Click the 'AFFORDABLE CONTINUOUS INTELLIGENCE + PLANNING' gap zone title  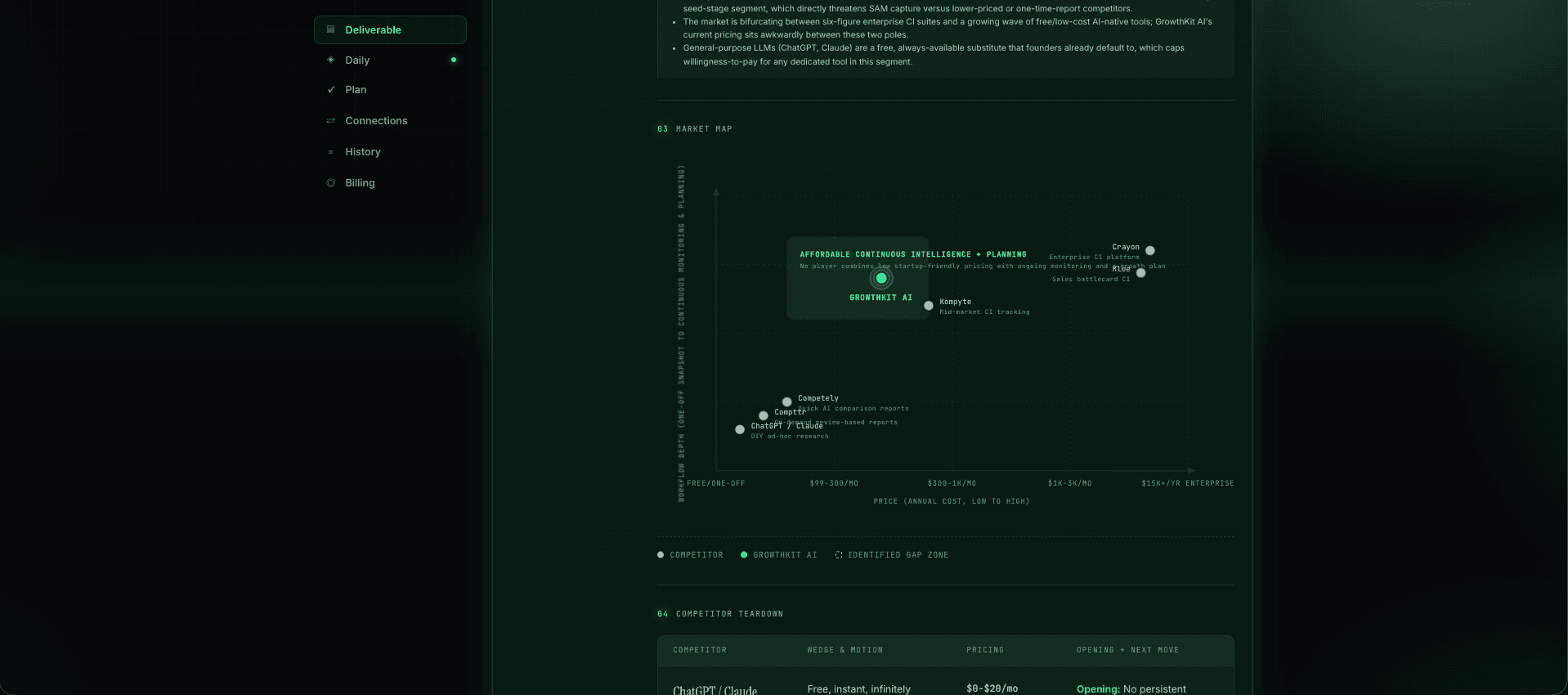click(913, 254)
